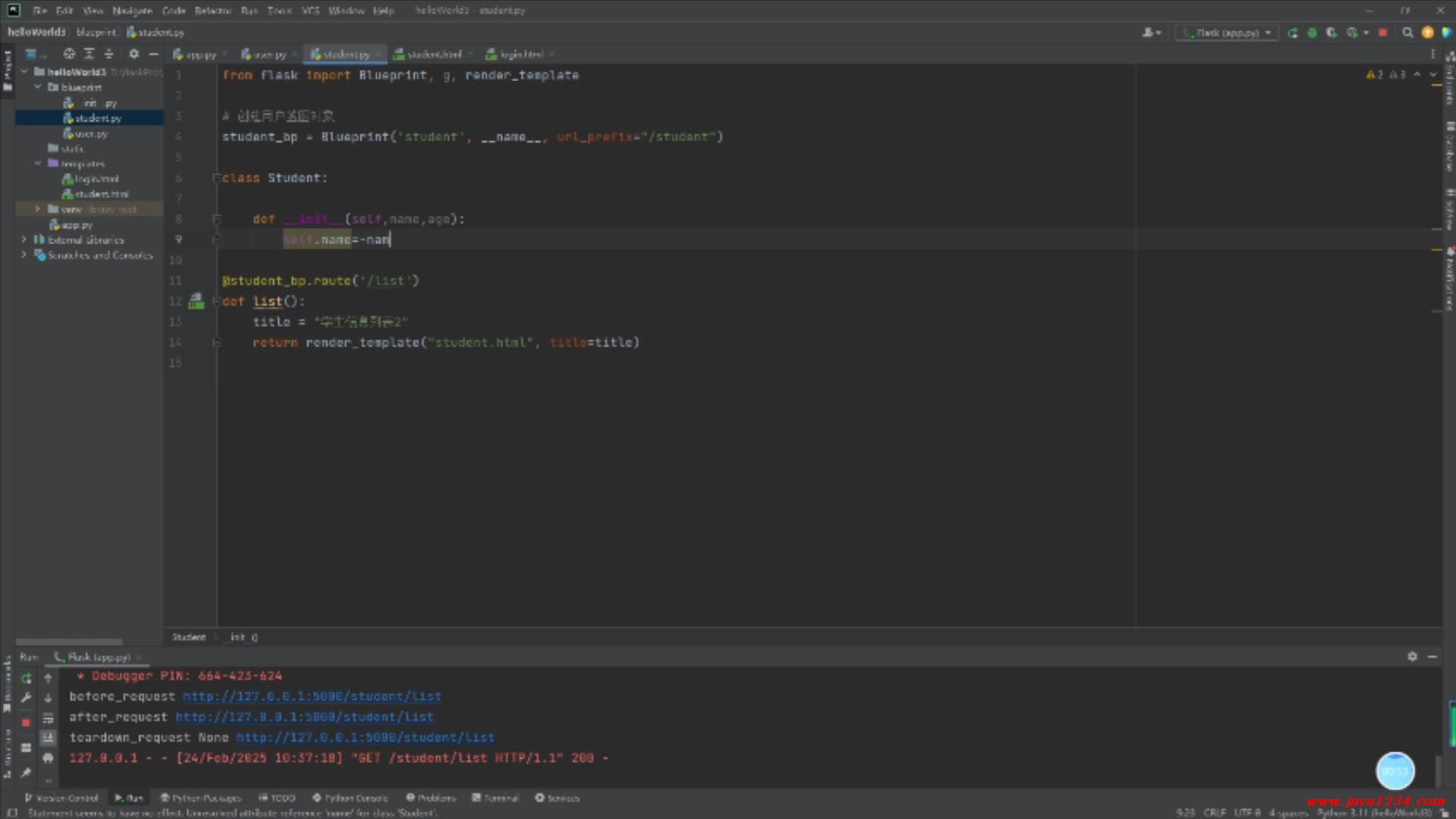Toggle soft-wrap in Run console
The width and height of the screenshot is (1456, 819).
pos(48,717)
